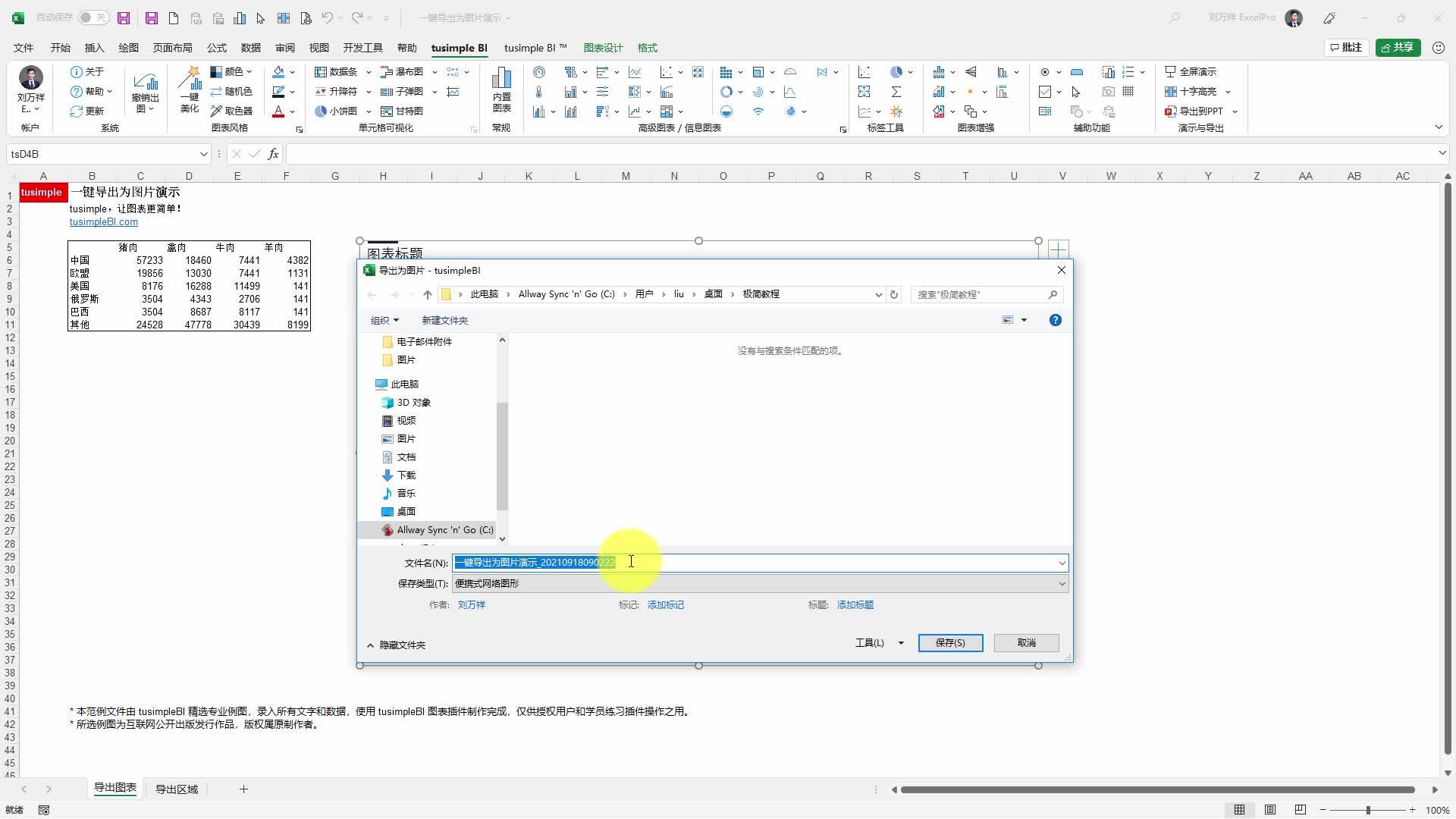Click the chart elements plus icon
The width and height of the screenshot is (1456, 819).
point(1059,249)
